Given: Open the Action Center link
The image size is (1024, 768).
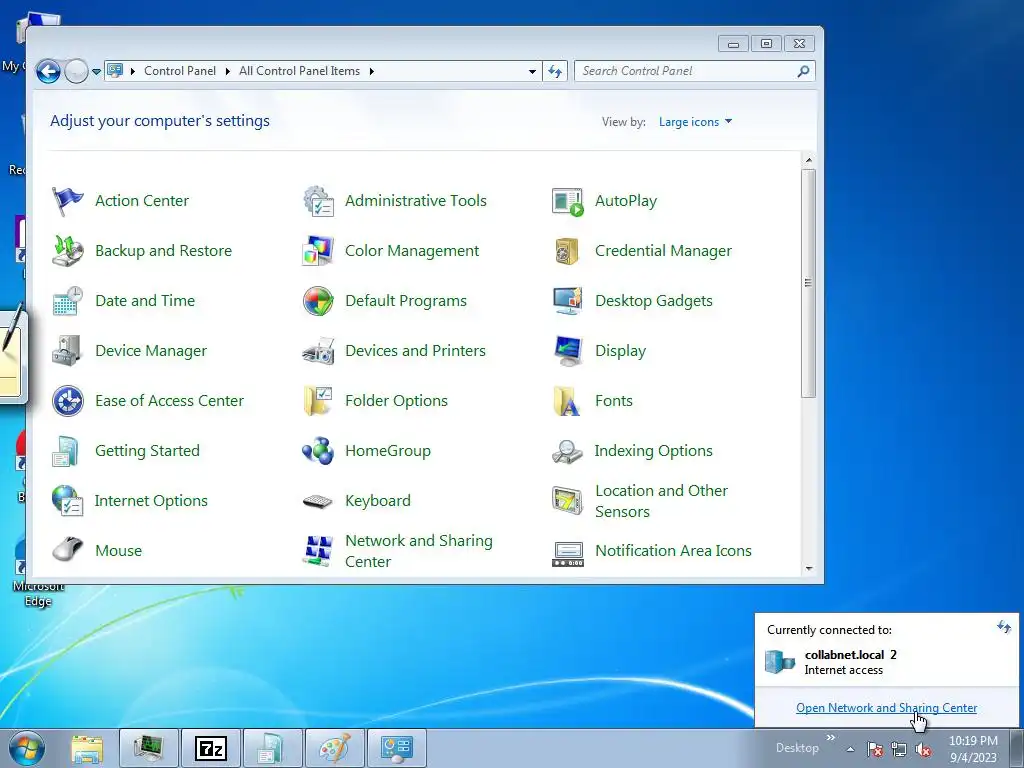Looking at the screenshot, I should point(142,201).
